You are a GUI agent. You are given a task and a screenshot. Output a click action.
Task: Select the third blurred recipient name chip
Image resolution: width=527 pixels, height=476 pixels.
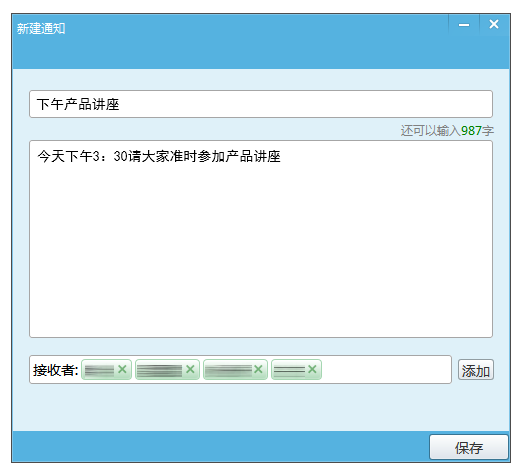pos(228,370)
